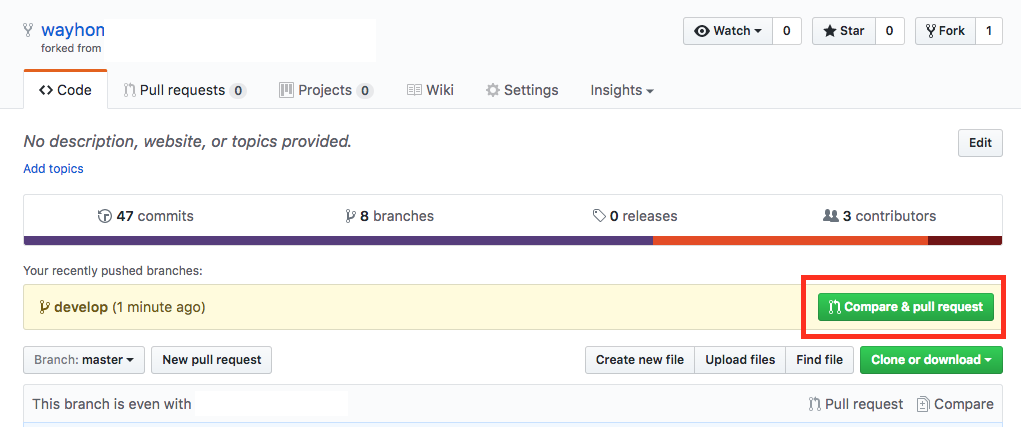
Task: Show the 3 contributors
Action: coord(880,216)
